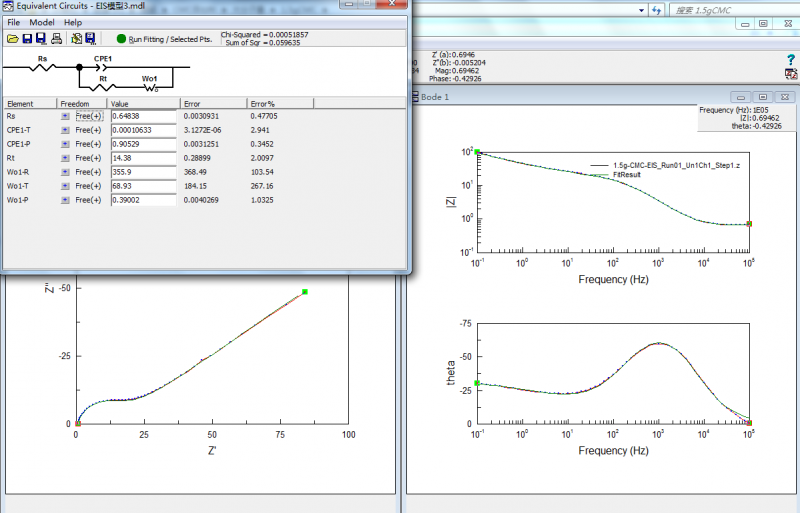Open the freedom selector for Rt
800x513 pixels.
(x=65, y=158)
